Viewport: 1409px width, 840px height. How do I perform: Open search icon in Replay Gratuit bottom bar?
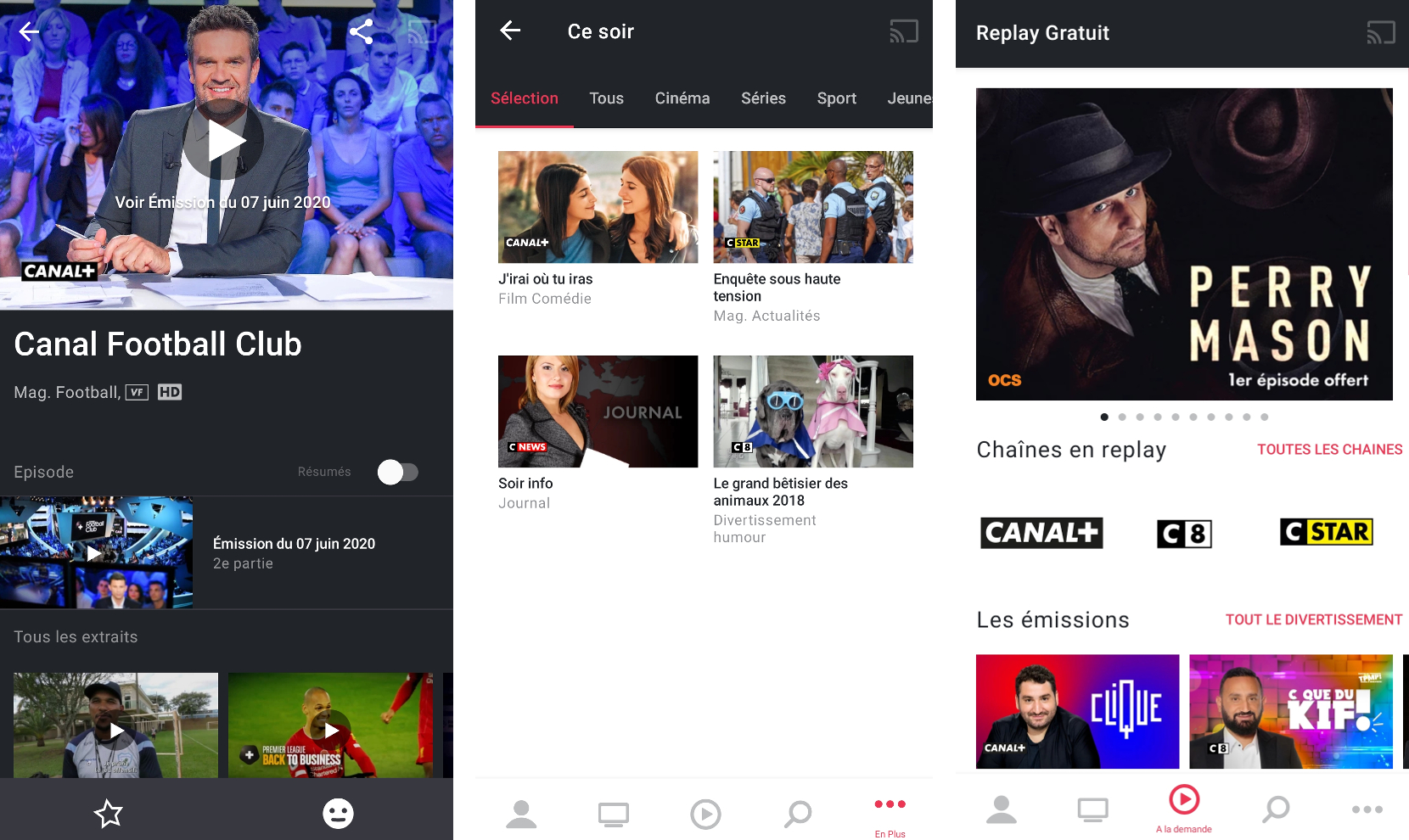click(1276, 809)
